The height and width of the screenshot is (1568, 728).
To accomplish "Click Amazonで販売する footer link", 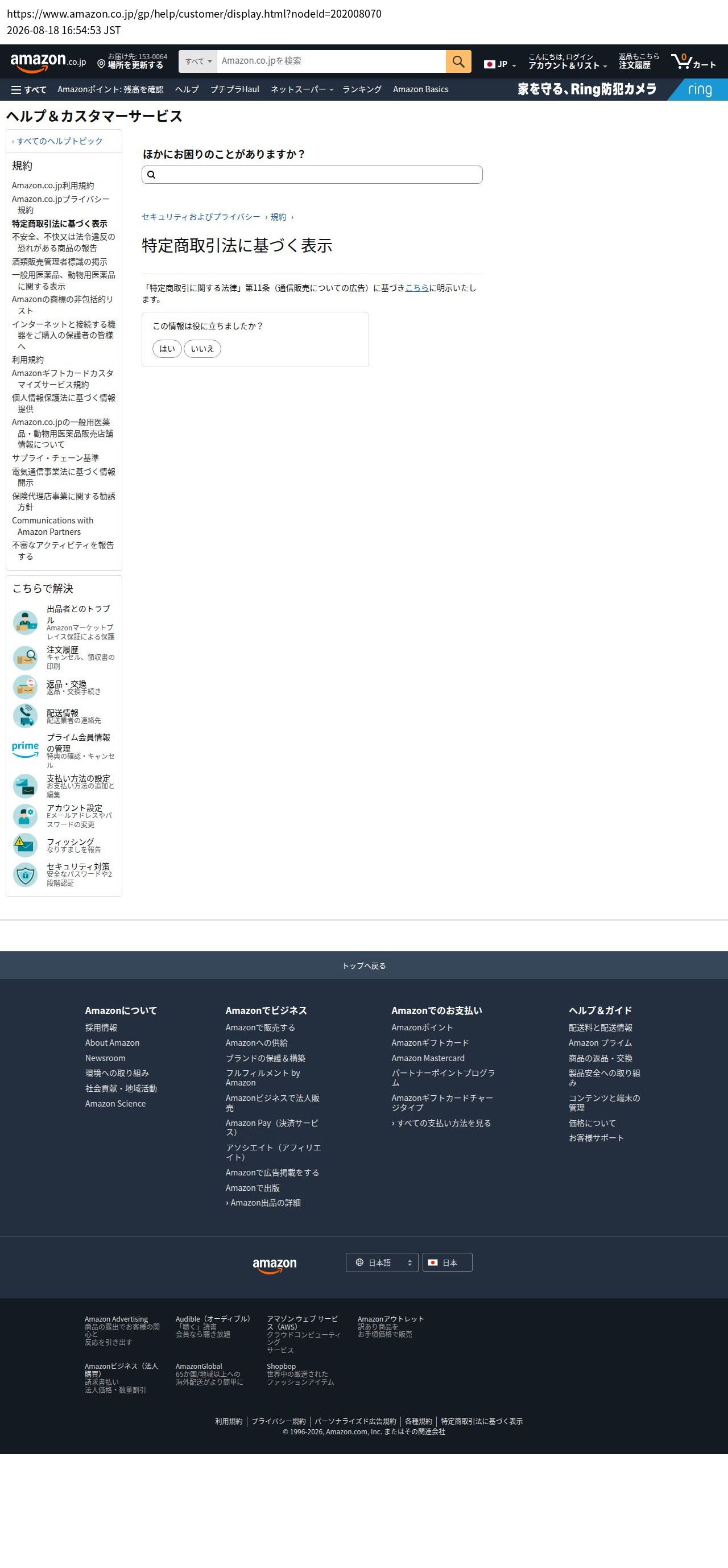I will [x=260, y=1028].
